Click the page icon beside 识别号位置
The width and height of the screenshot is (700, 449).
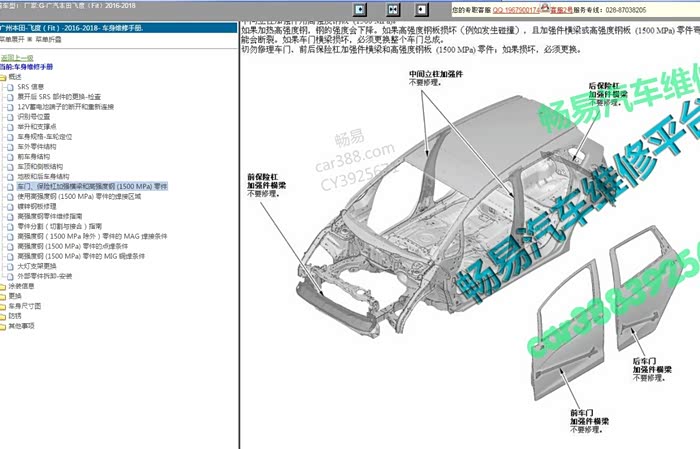(10, 116)
